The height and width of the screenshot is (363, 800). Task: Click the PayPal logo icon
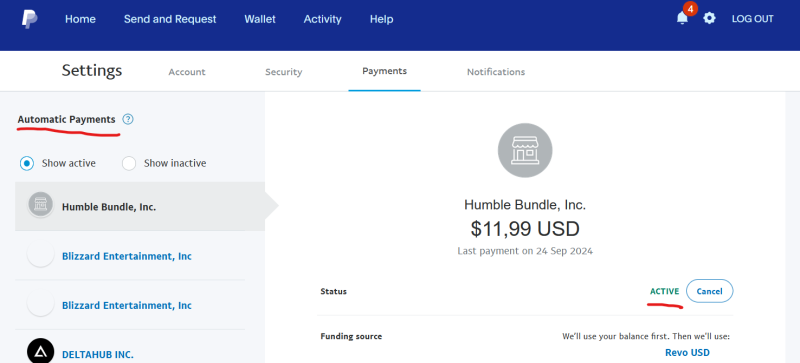point(30,19)
